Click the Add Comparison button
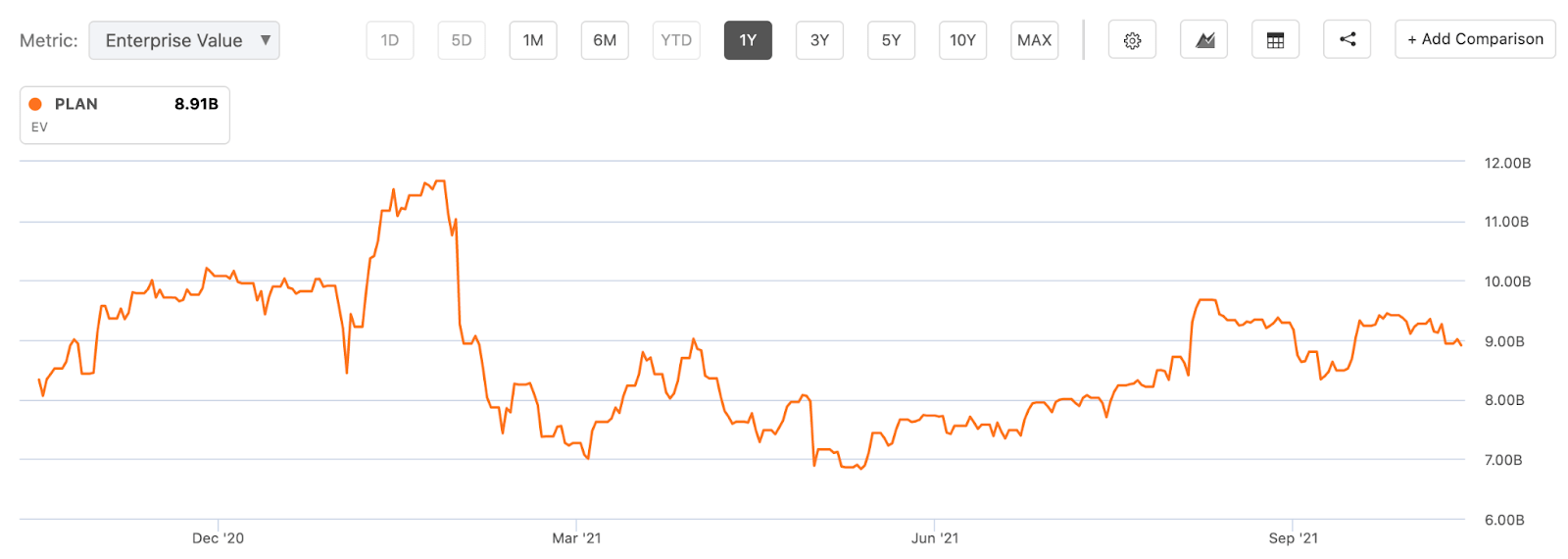 click(1475, 39)
